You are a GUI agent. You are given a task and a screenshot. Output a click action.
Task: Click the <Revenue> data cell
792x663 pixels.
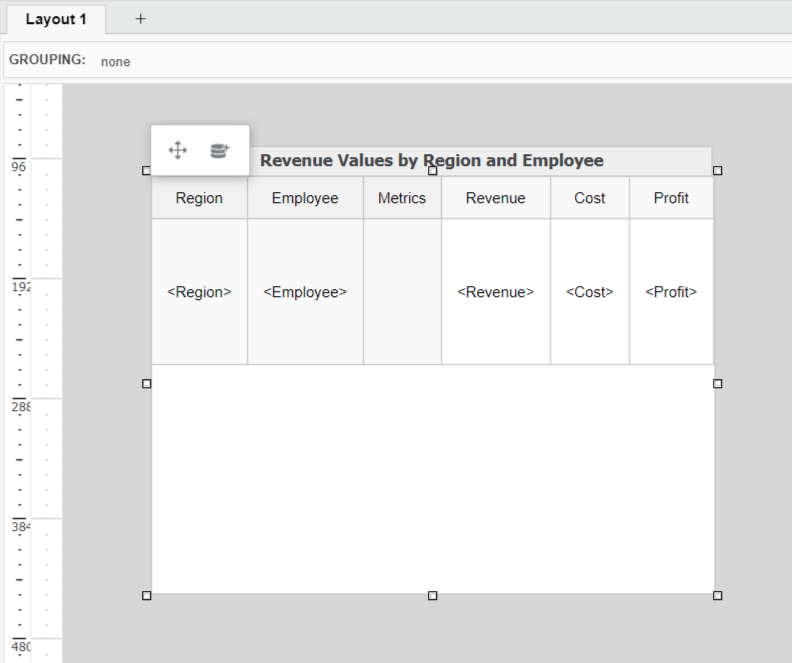point(495,292)
